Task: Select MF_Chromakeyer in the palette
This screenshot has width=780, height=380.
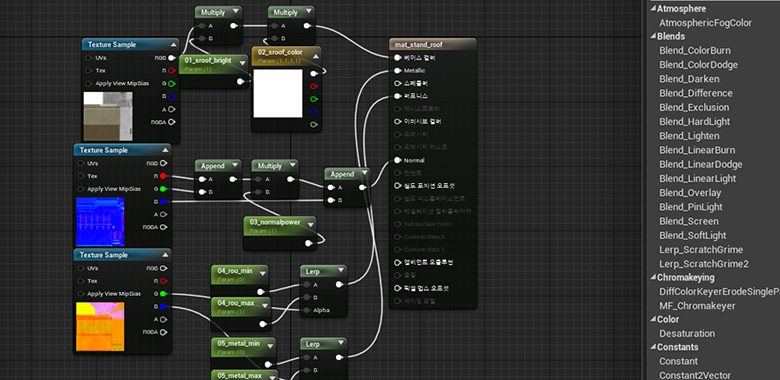Action: point(697,306)
